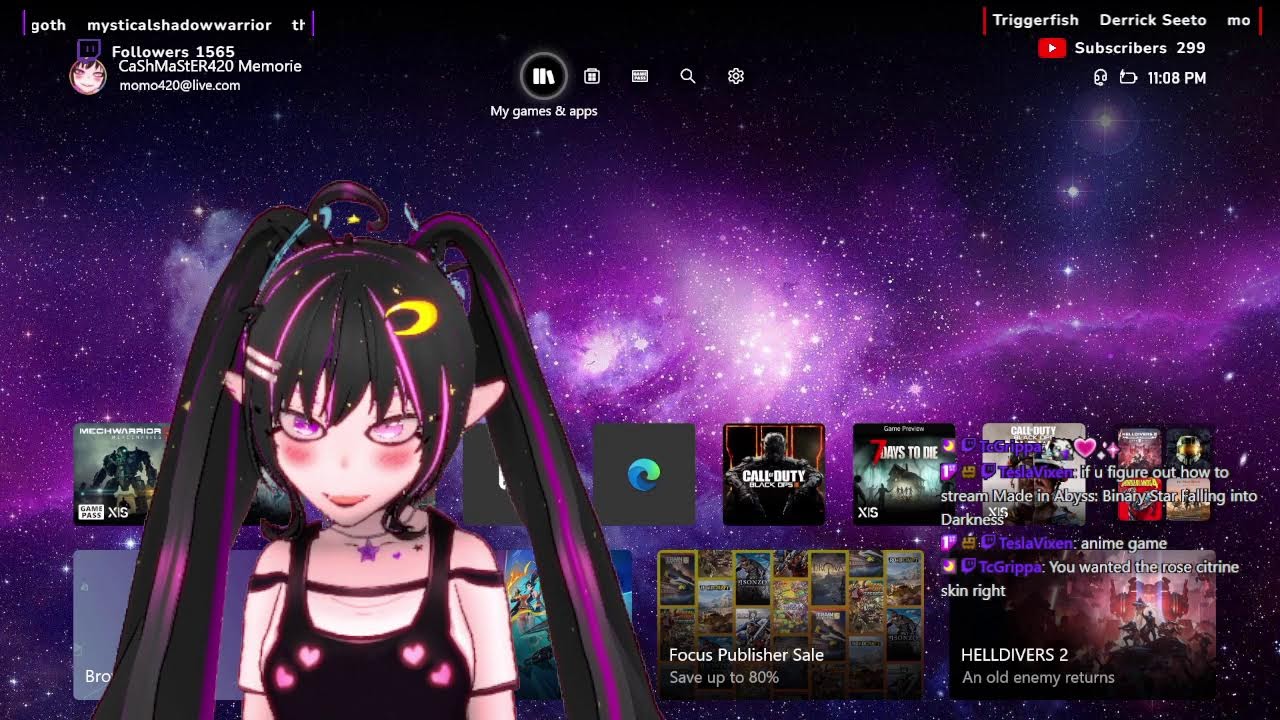The height and width of the screenshot is (720, 1280).
Task: Open the Microsoft Store icon in top bar
Action: click(592, 76)
